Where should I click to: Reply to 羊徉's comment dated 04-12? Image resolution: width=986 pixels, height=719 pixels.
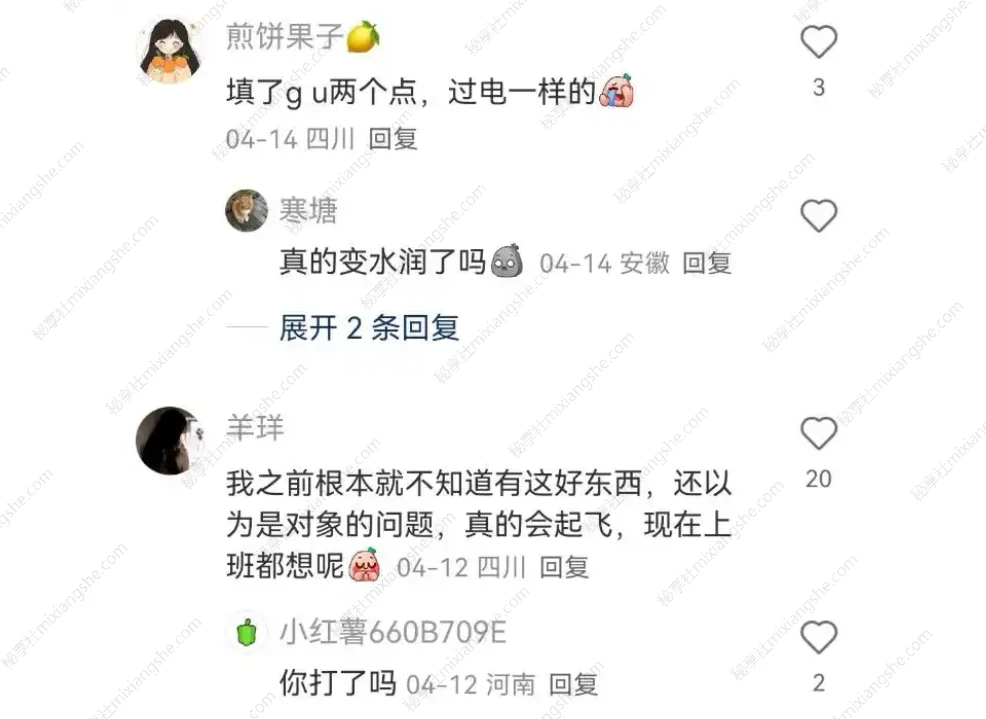(x=564, y=567)
